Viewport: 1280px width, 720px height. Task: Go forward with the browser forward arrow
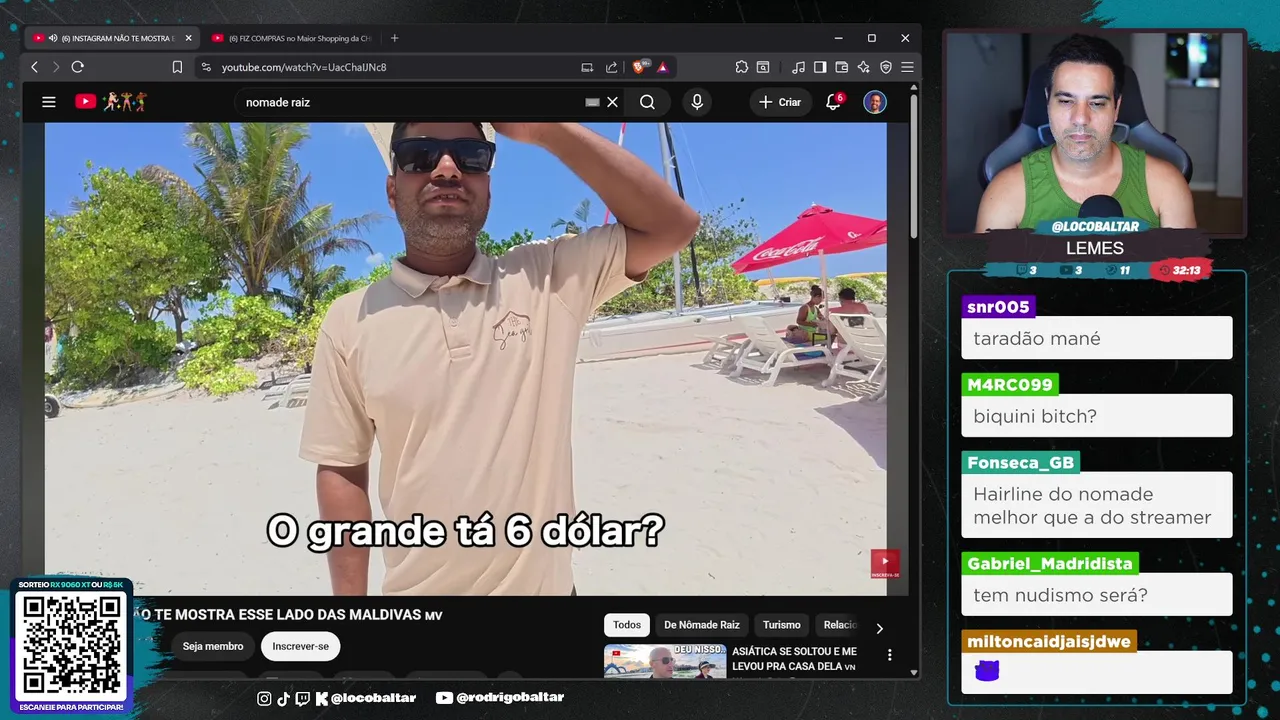[56, 67]
